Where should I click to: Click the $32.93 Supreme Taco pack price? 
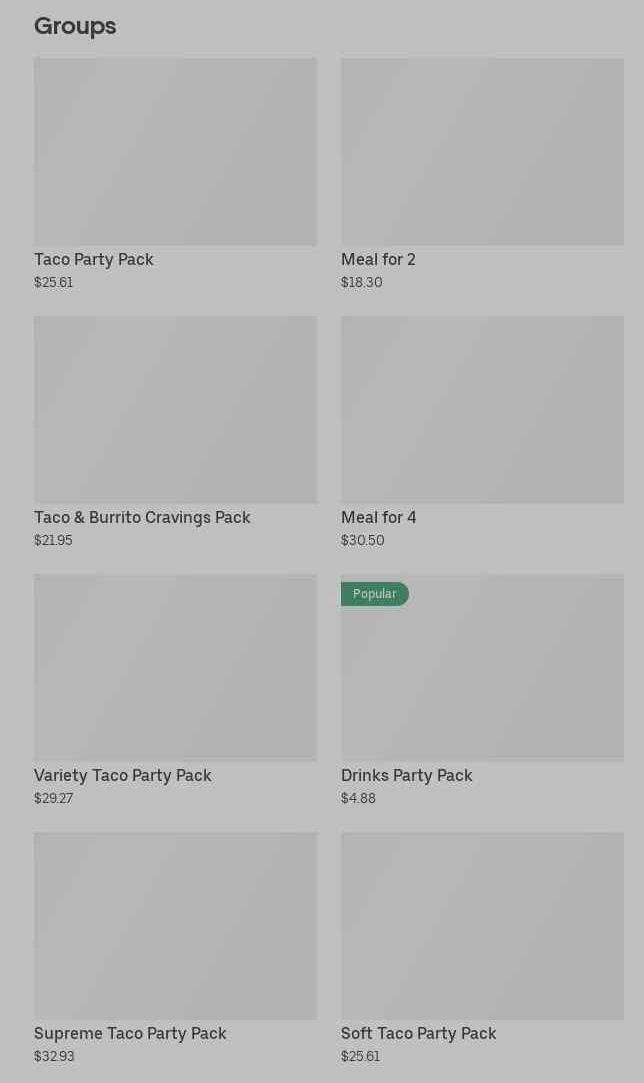click(x=54, y=1057)
